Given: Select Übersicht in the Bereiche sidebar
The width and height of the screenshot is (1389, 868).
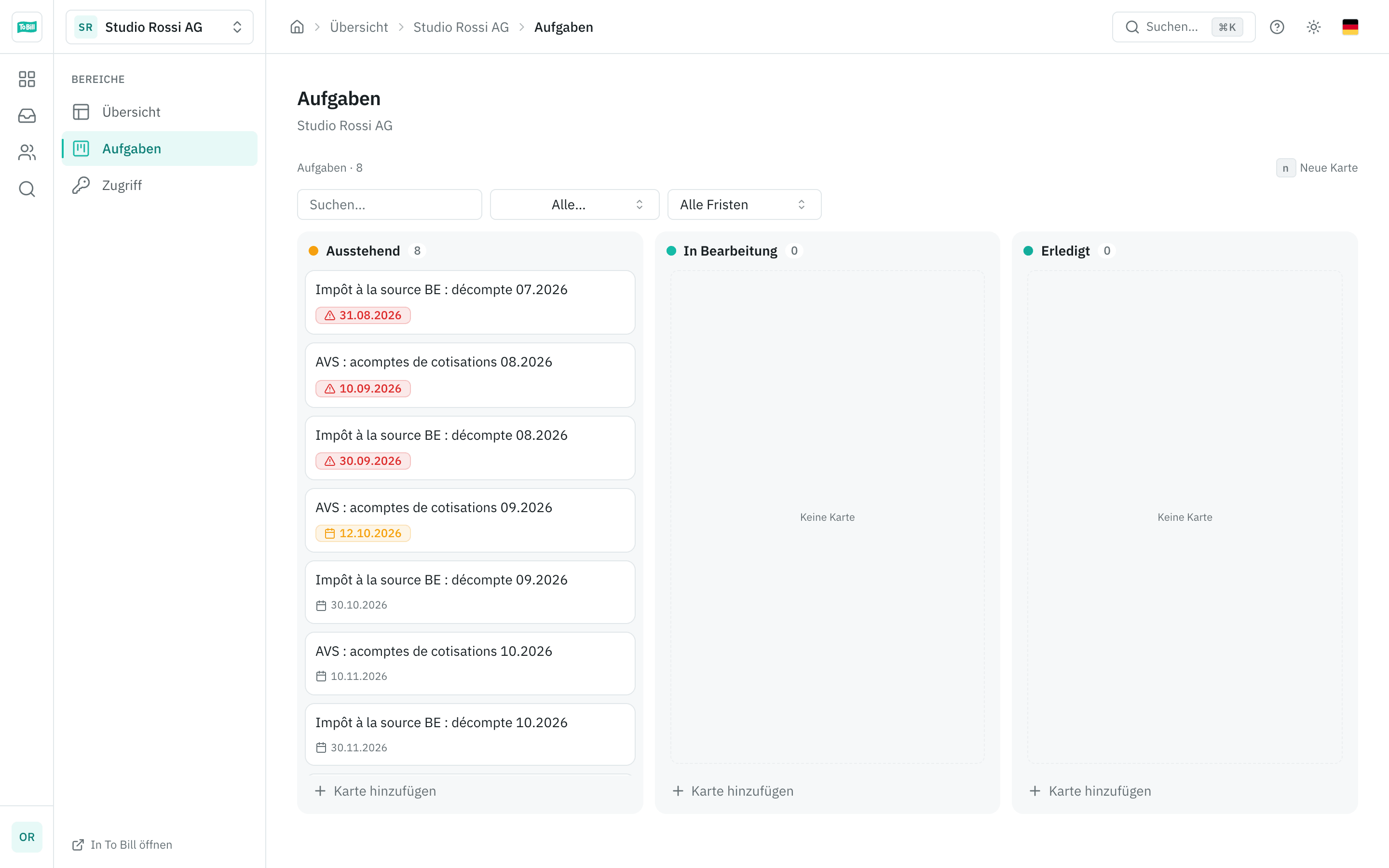Looking at the screenshot, I should coord(160,112).
